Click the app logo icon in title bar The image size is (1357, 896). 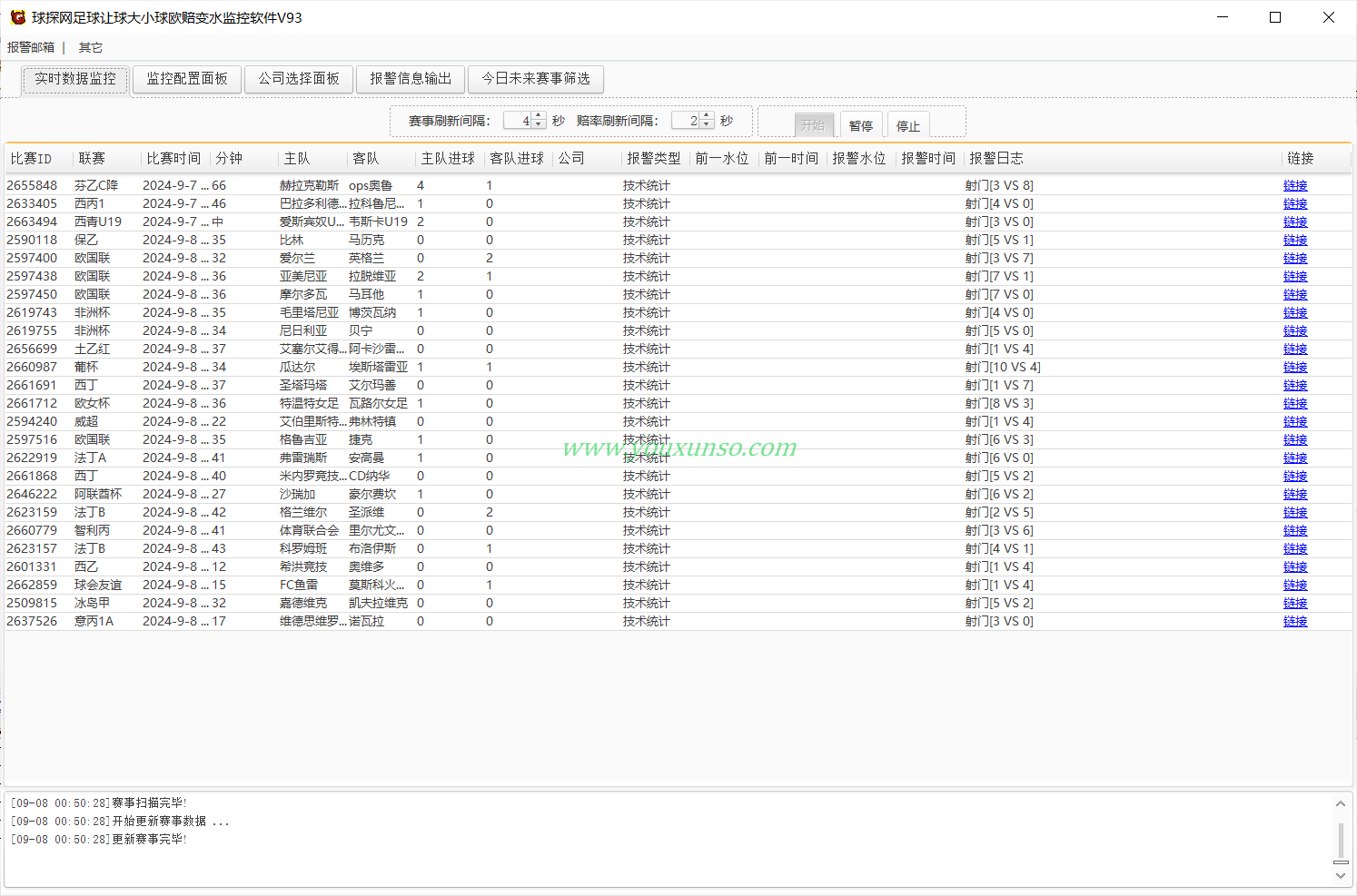coord(17,17)
